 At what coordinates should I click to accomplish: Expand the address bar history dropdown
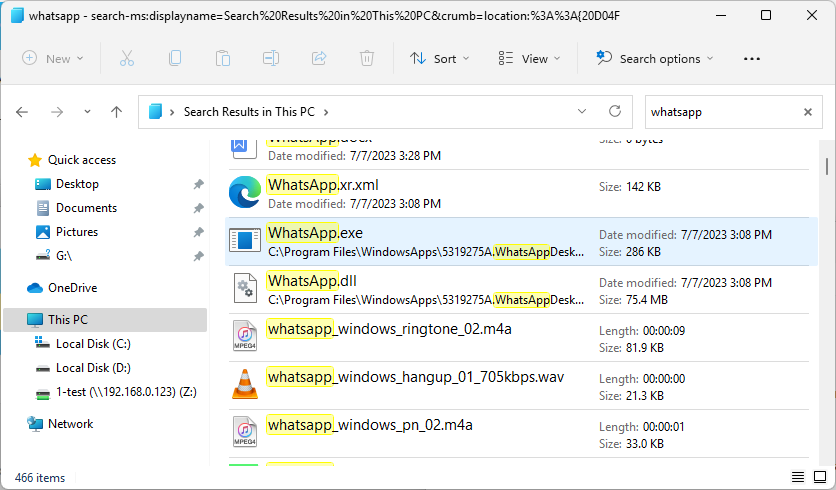(x=582, y=111)
